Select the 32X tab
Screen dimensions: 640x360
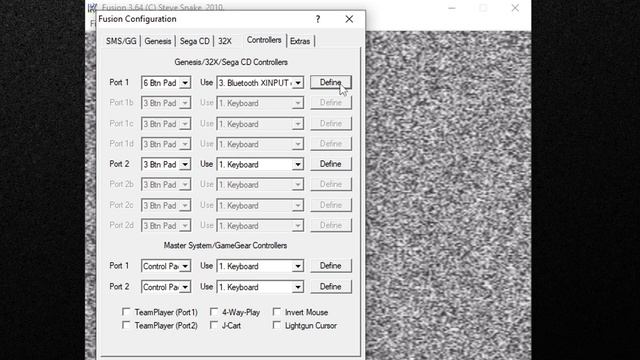tap(224, 41)
